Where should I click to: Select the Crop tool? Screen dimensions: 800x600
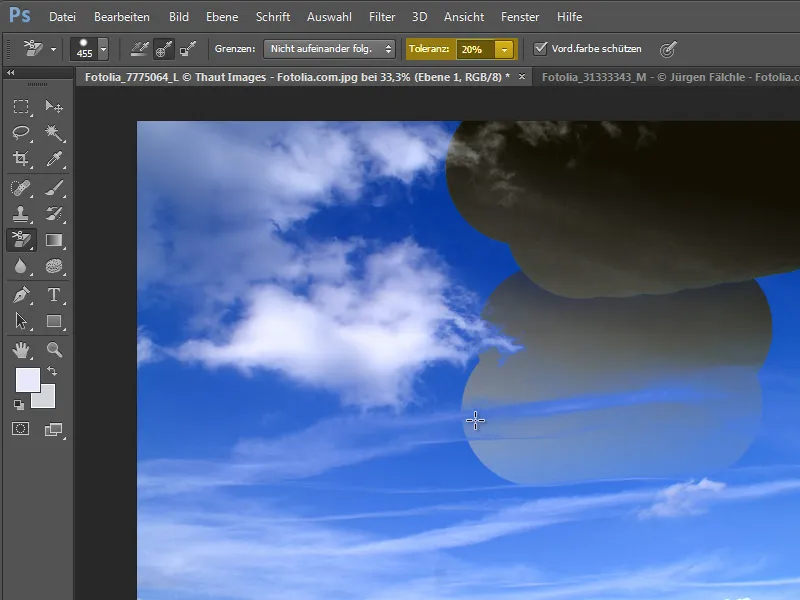click(x=21, y=159)
